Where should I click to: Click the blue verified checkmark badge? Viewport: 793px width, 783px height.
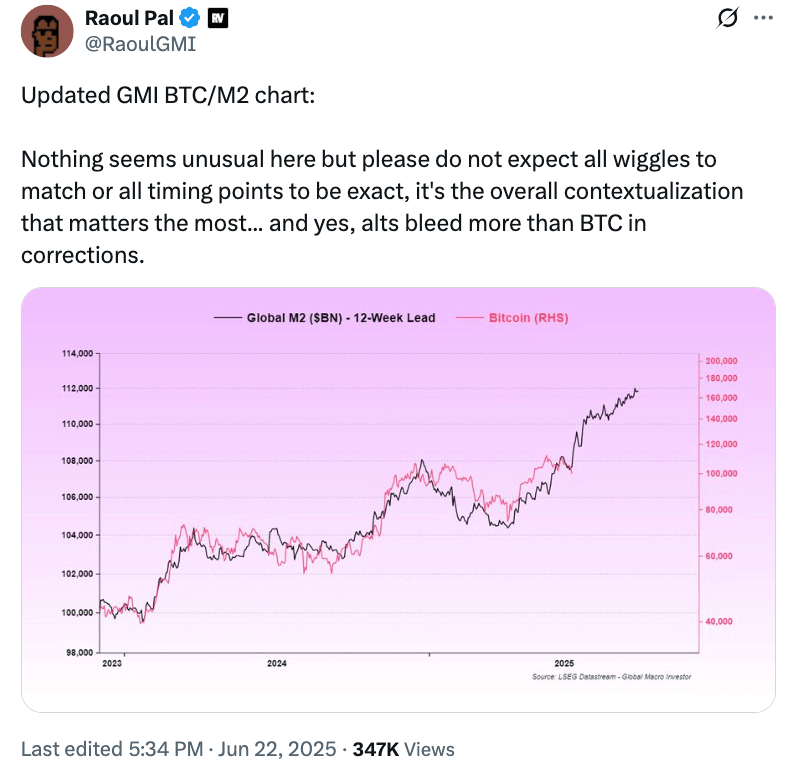coord(188,18)
